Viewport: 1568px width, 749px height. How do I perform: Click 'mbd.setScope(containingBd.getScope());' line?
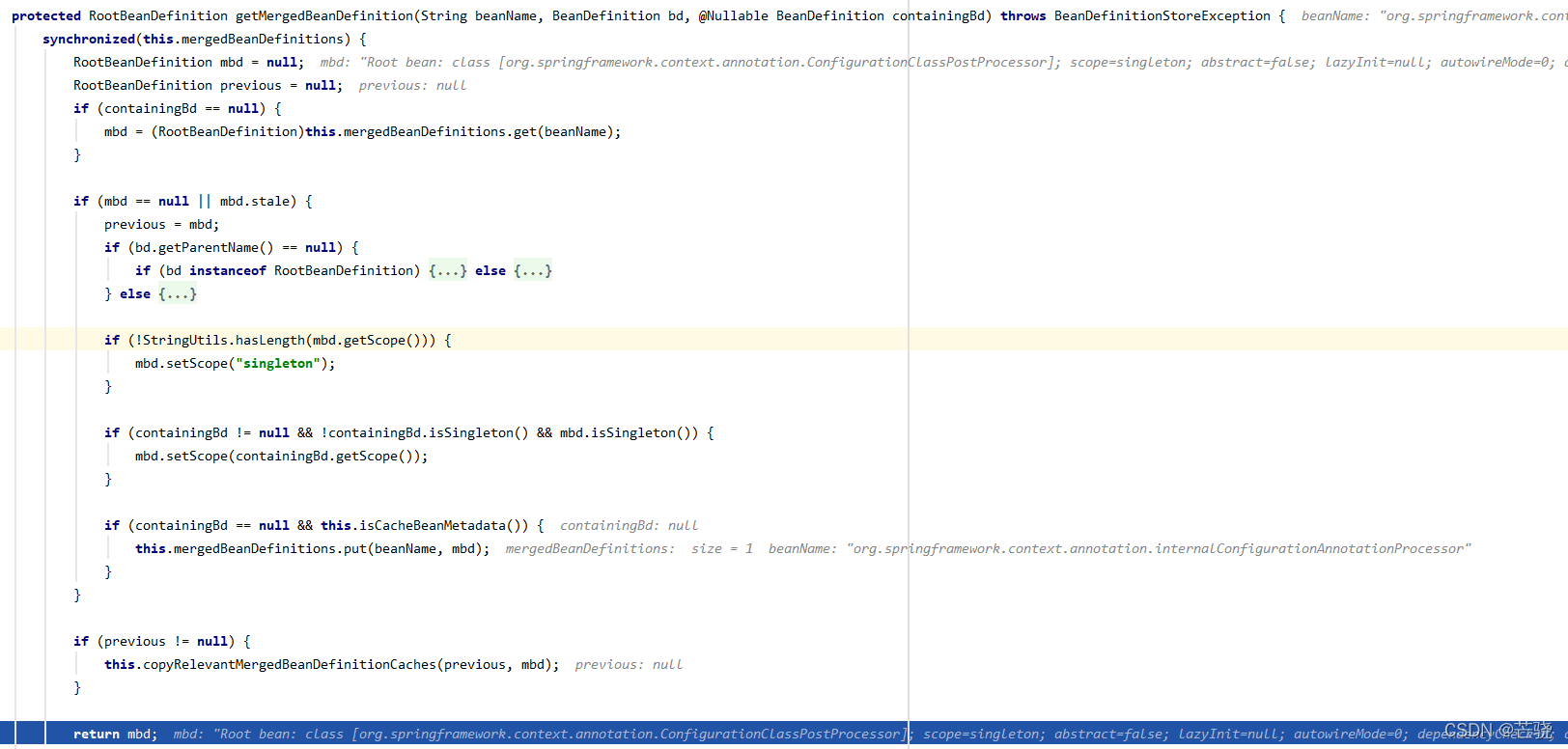point(282,457)
